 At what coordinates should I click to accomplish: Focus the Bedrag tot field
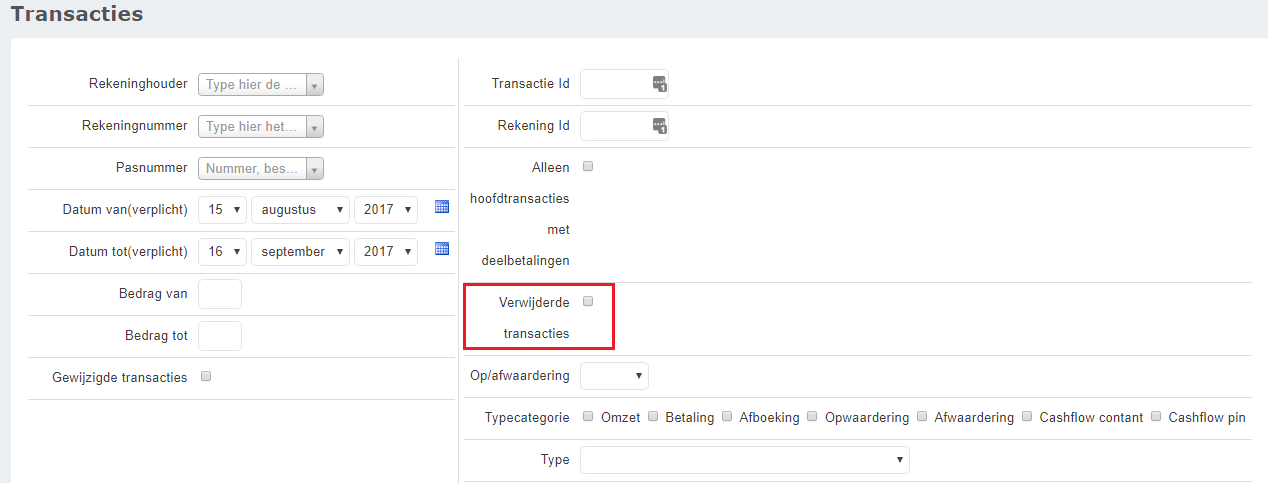click(220, 336)
